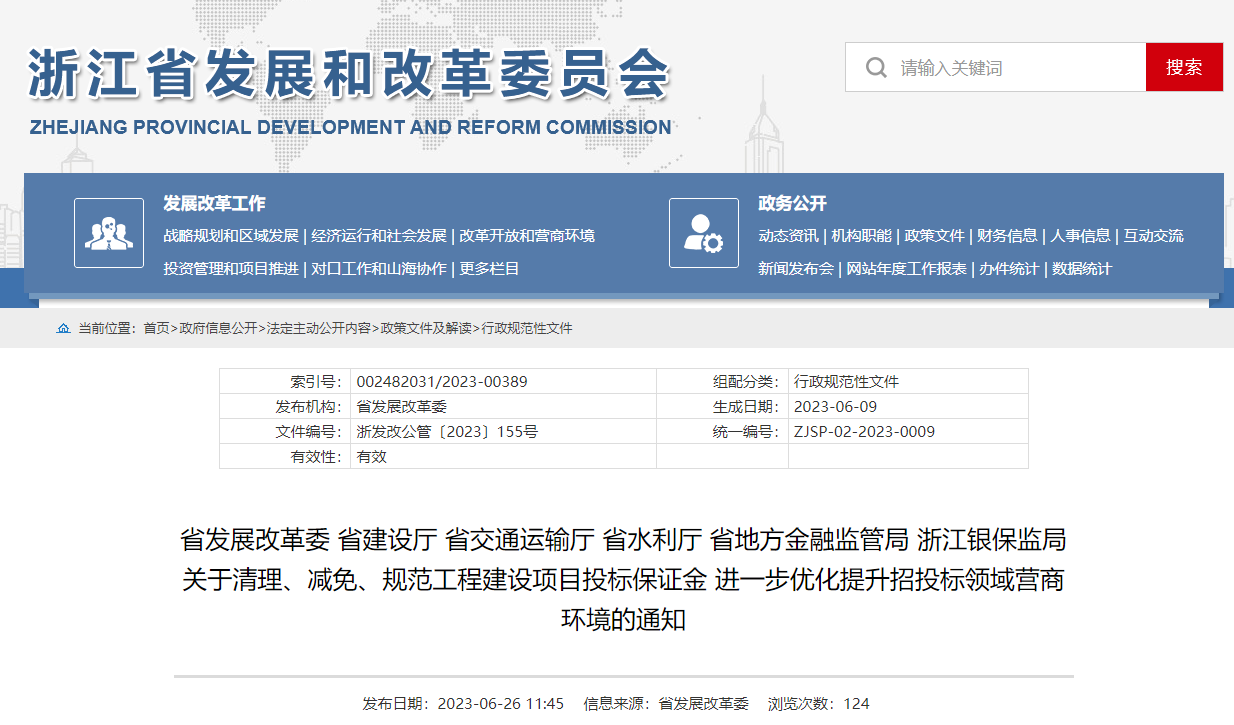This screenshot has height=725, width=1234.
Task: Open 政策文件 under 政务公开
Action: (936, 236)
